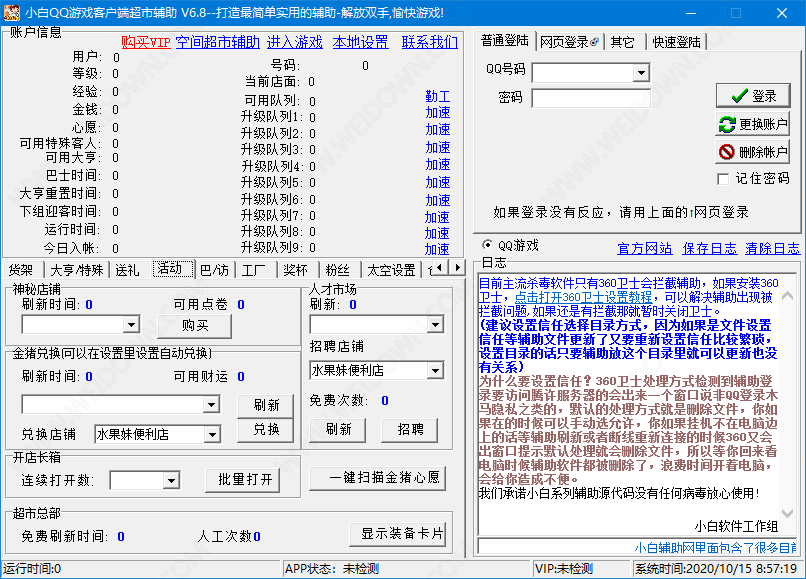Click the 勤工 link
This screenshot has width=806, height=579.
[x=437, y=96]
